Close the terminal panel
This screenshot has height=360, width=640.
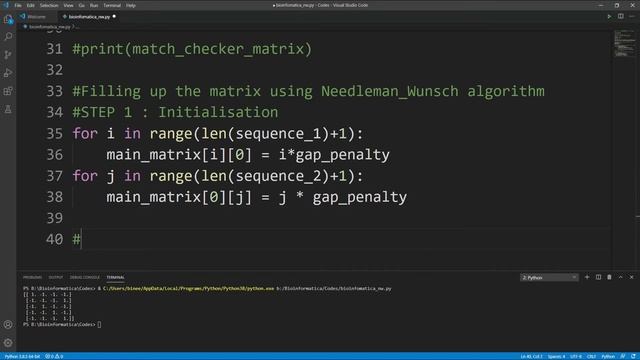point(631,277)
